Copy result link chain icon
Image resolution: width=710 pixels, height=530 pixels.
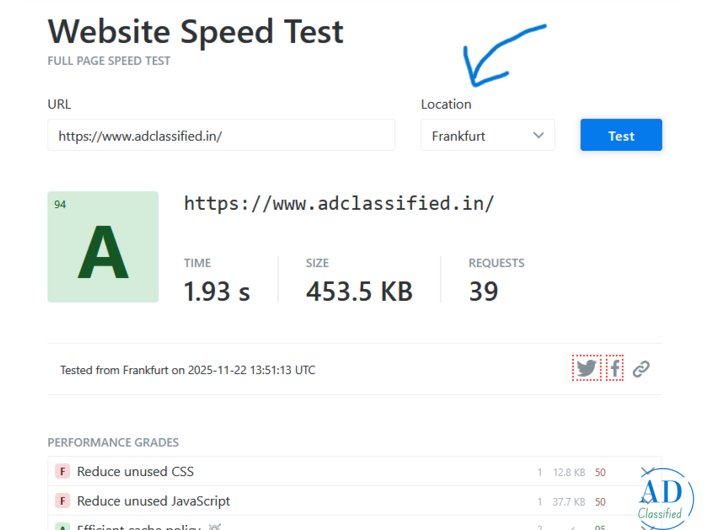click(x=641, y=369)
